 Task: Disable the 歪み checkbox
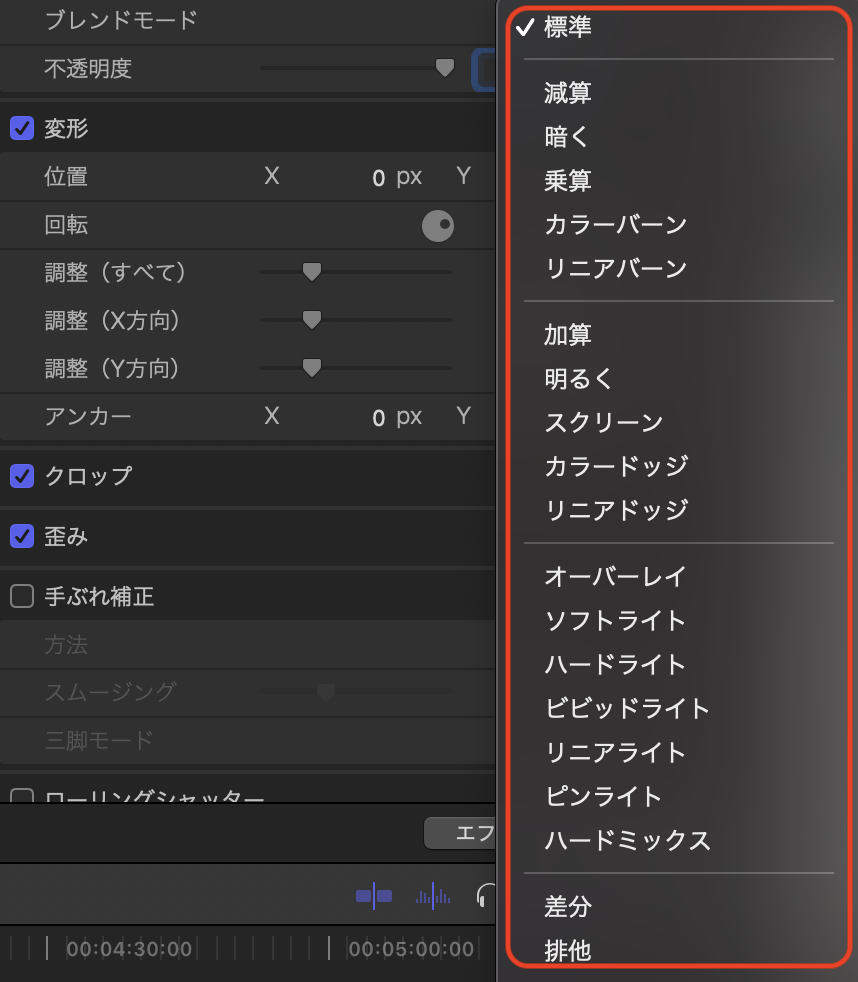[x=22, y=536]
